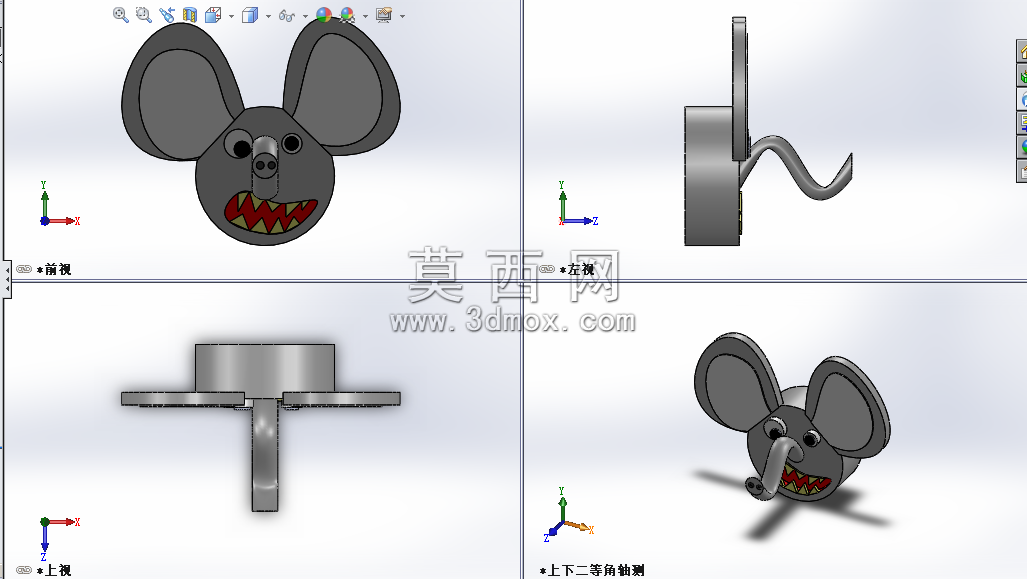Screen dimensions: 1027x579
Task: Open the File Explorer task pane tab
Action: [x=1022, y=99]
